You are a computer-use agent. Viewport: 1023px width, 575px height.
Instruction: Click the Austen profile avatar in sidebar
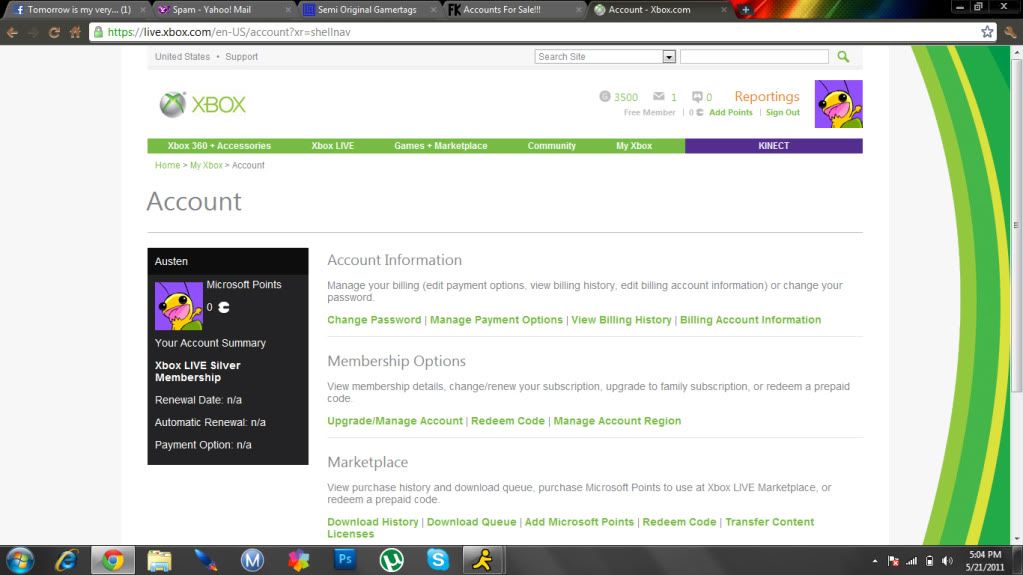179,305
